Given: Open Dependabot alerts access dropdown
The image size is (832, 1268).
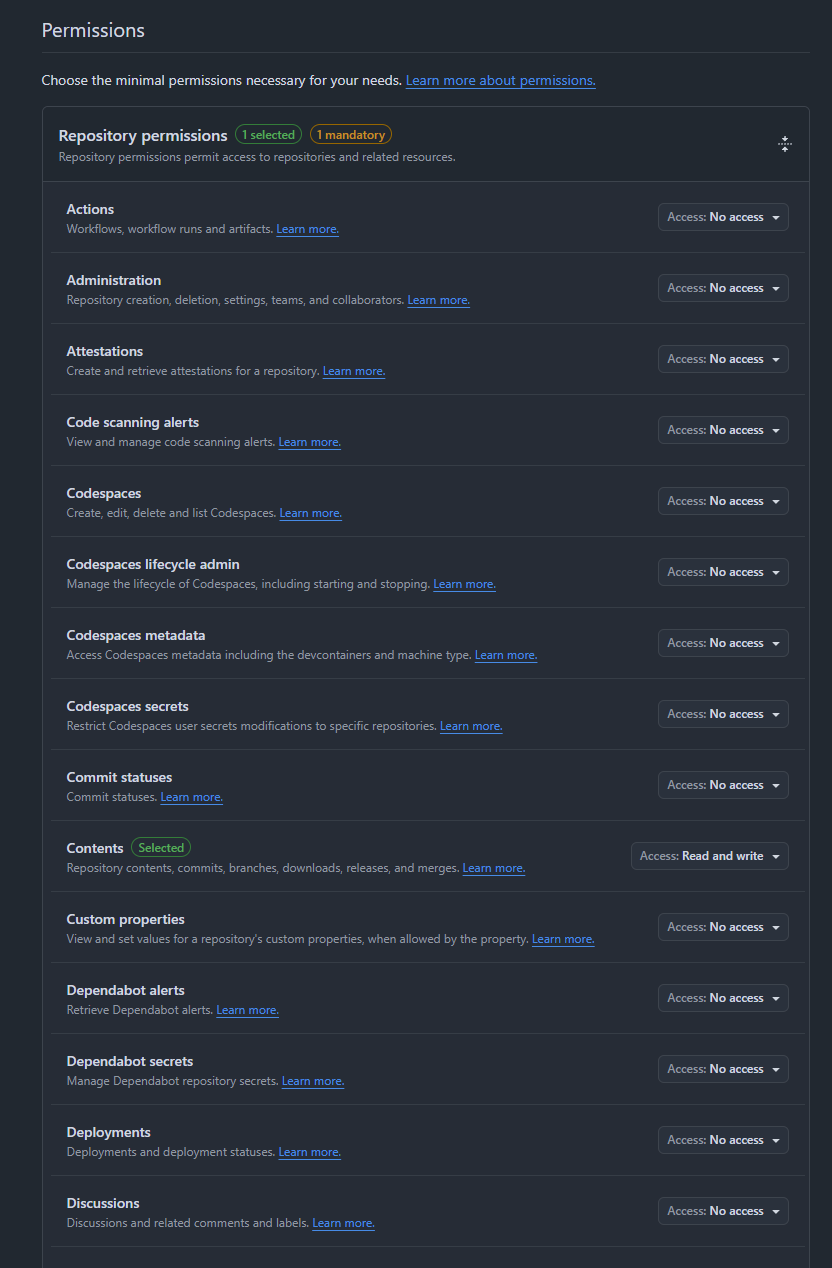Looking at the screenshot, I should click(x=723, y=998).
